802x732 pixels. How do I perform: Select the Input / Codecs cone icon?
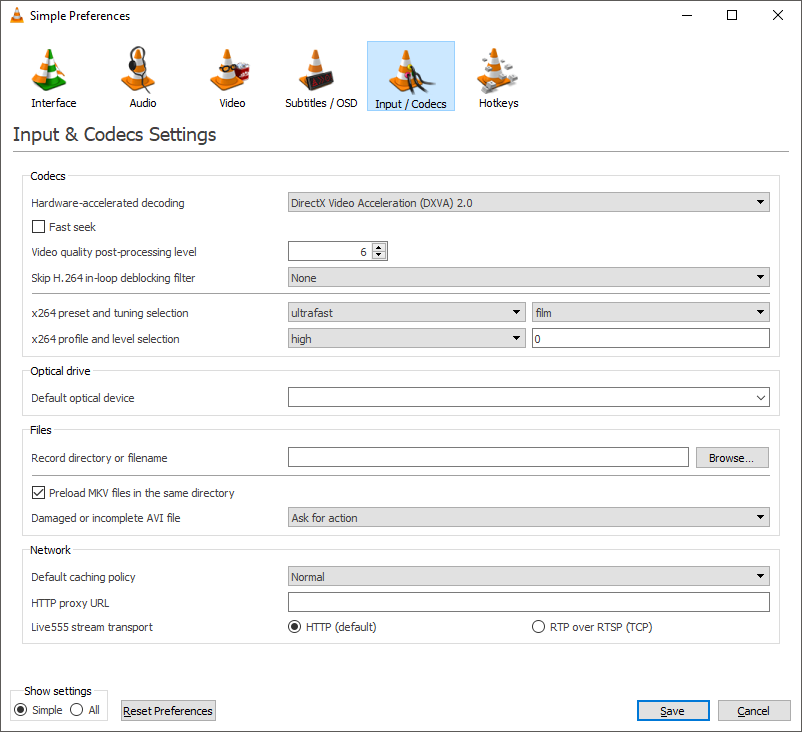(x=411, y=72)
